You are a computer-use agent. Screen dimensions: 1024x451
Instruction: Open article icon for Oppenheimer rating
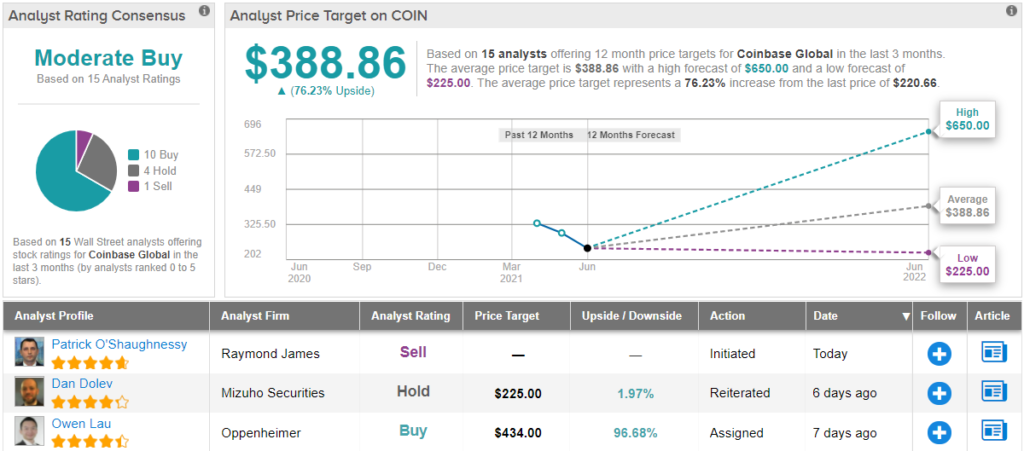coord(994,432)
